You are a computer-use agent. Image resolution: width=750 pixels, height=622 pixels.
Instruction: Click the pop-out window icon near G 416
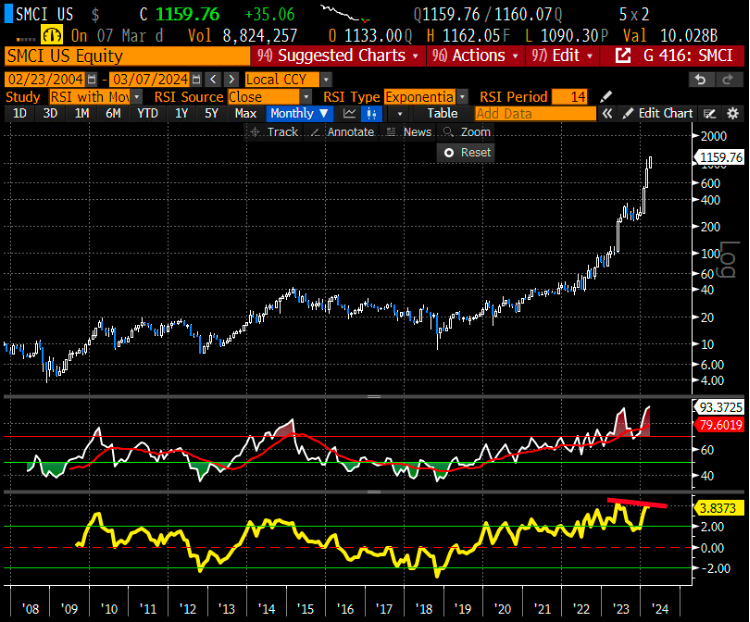(622, 56)
